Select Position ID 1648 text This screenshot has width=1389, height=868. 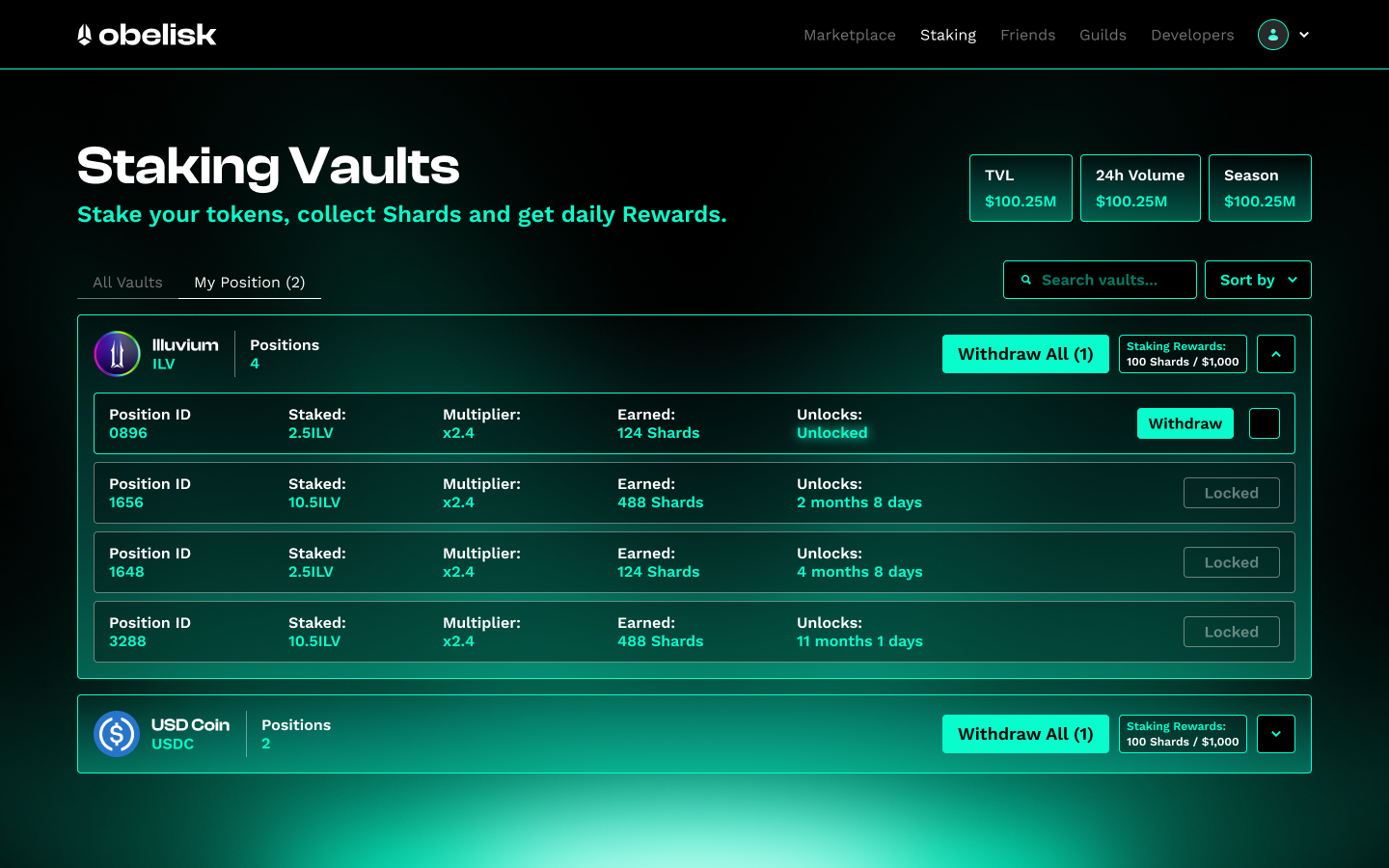coord(150,562)
